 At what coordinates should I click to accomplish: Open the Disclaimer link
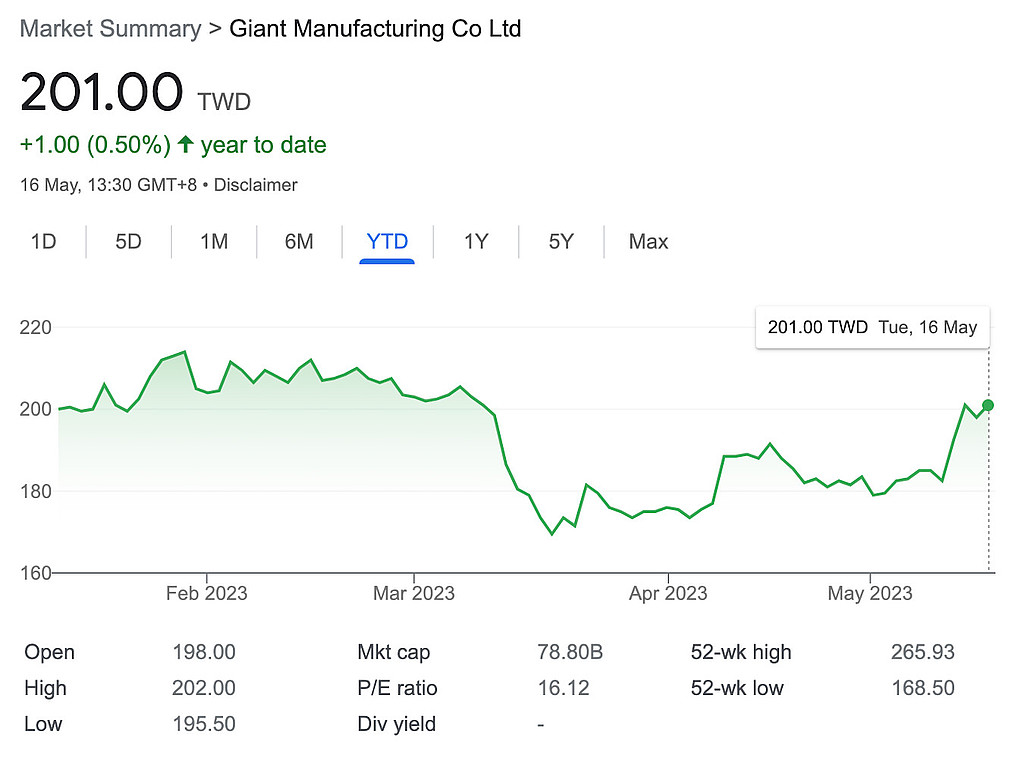[x=256, y=185]
